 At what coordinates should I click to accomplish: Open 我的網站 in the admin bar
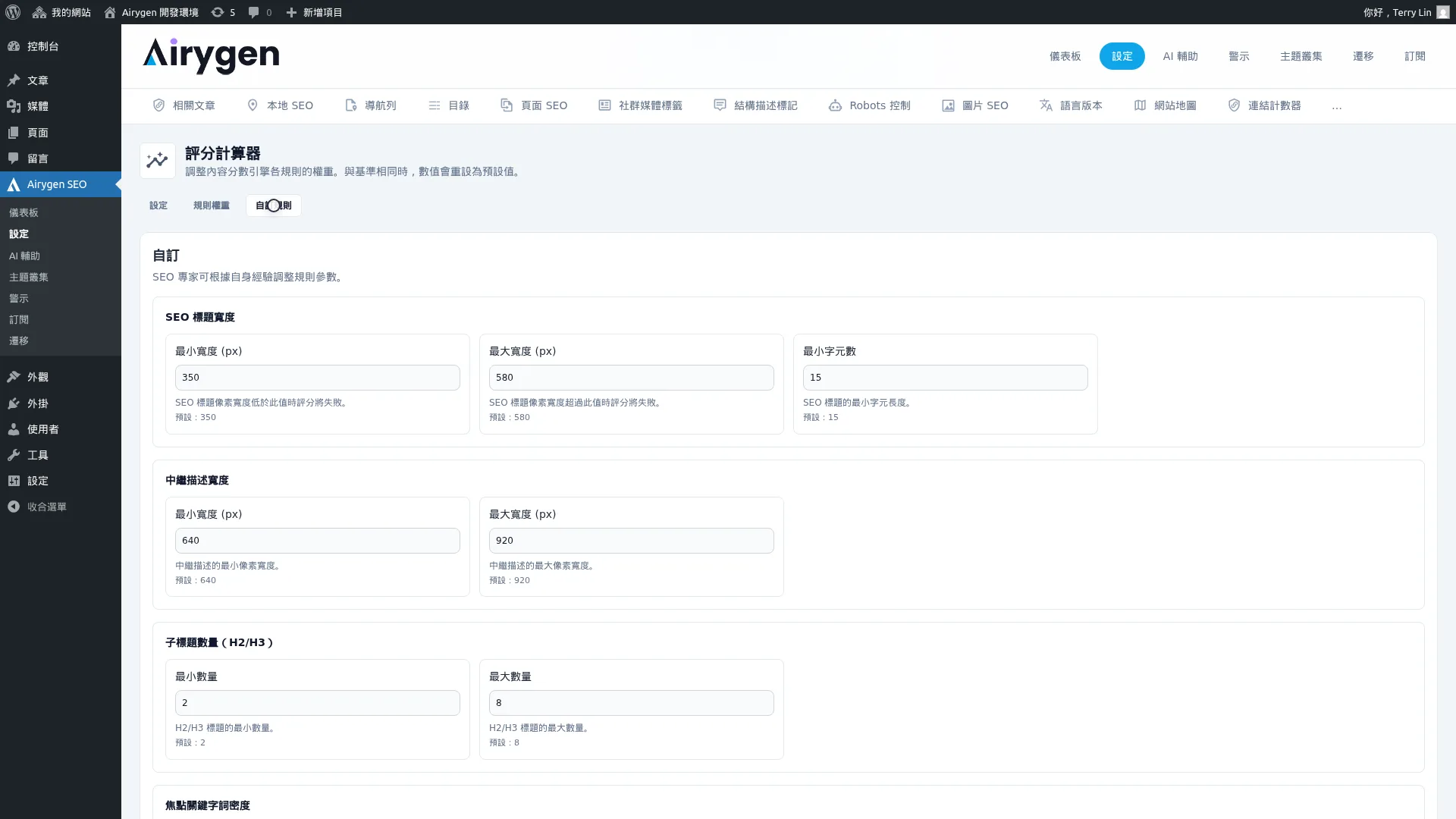[x=61, y=12]
